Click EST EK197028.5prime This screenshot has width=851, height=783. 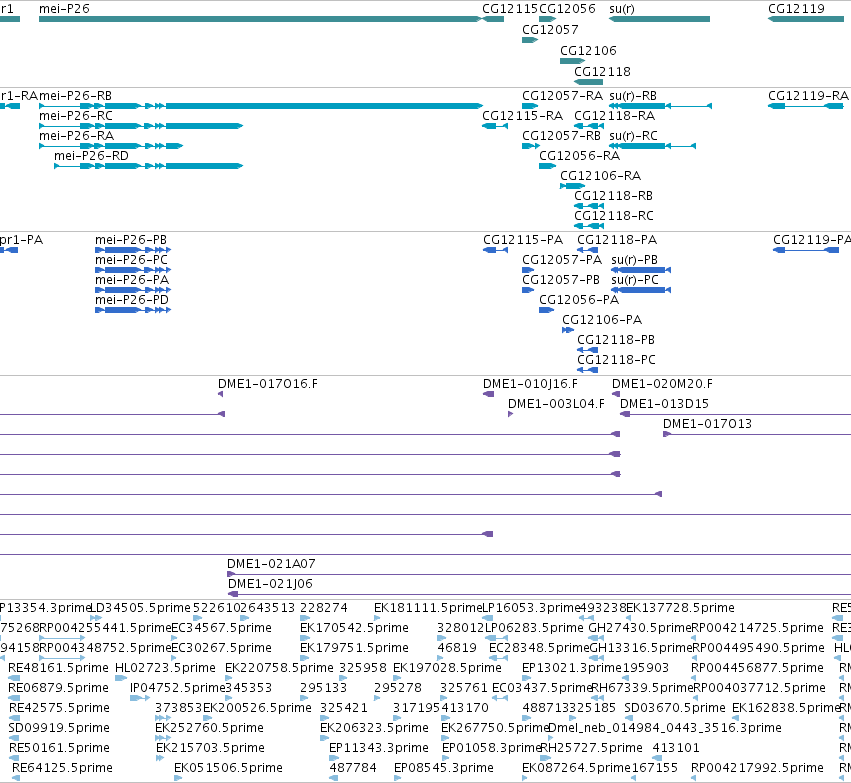point(447,667)
